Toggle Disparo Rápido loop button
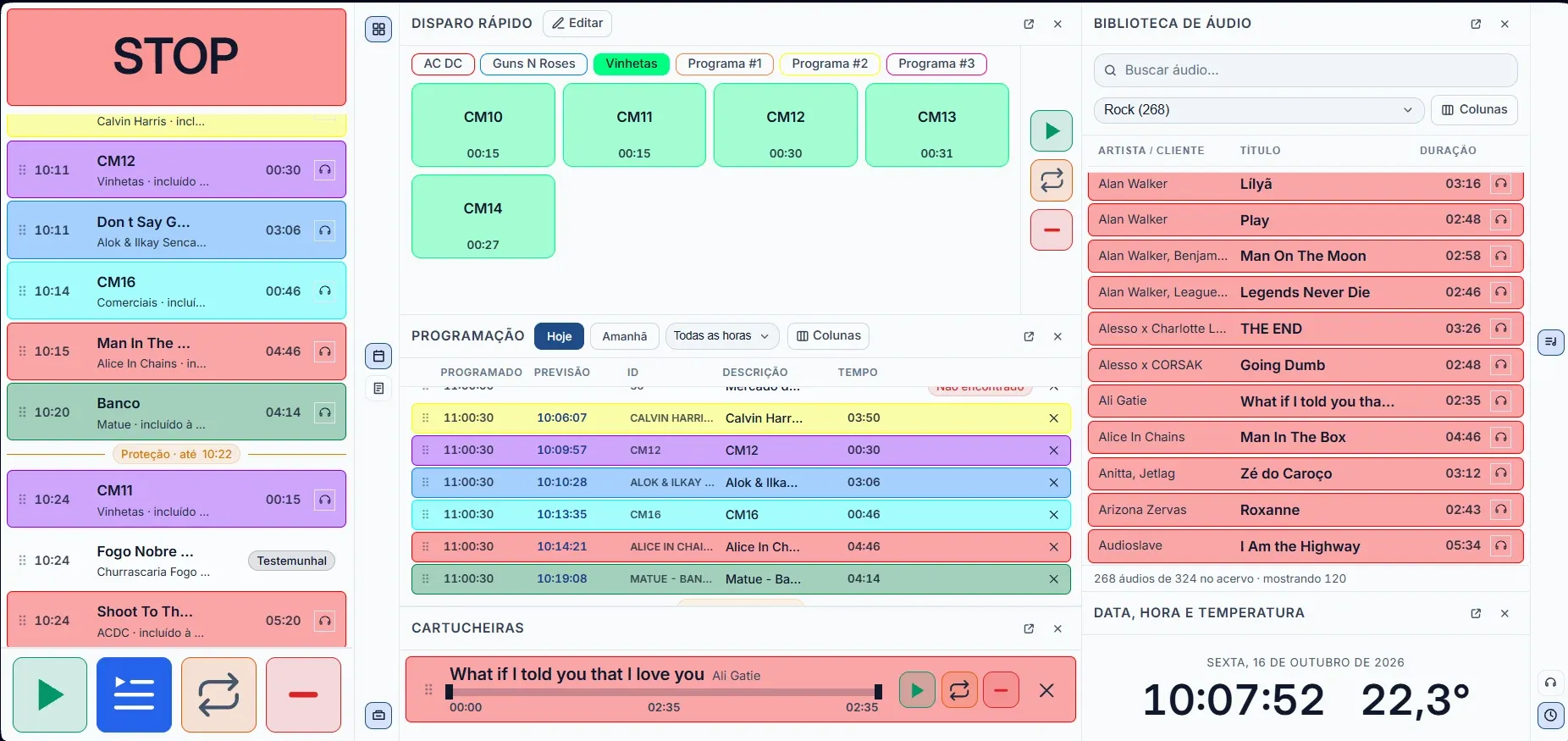 (x=1052, y=180)
